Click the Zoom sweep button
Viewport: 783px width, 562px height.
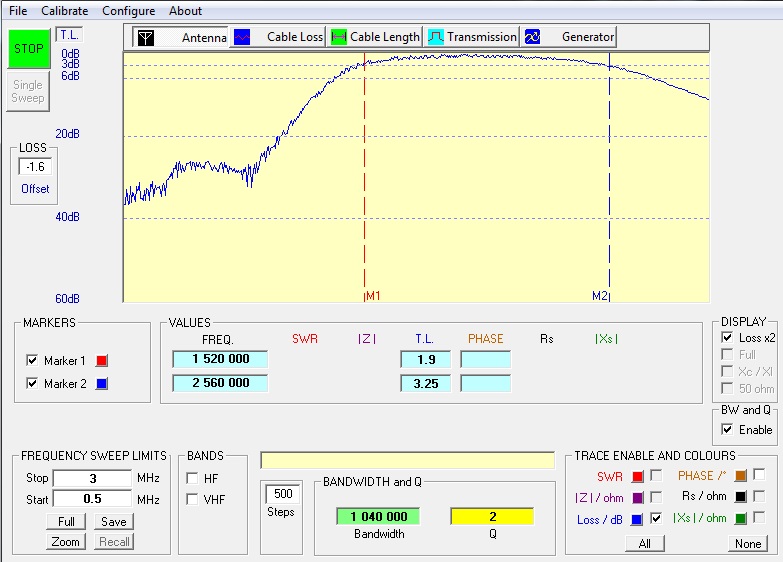65,541
